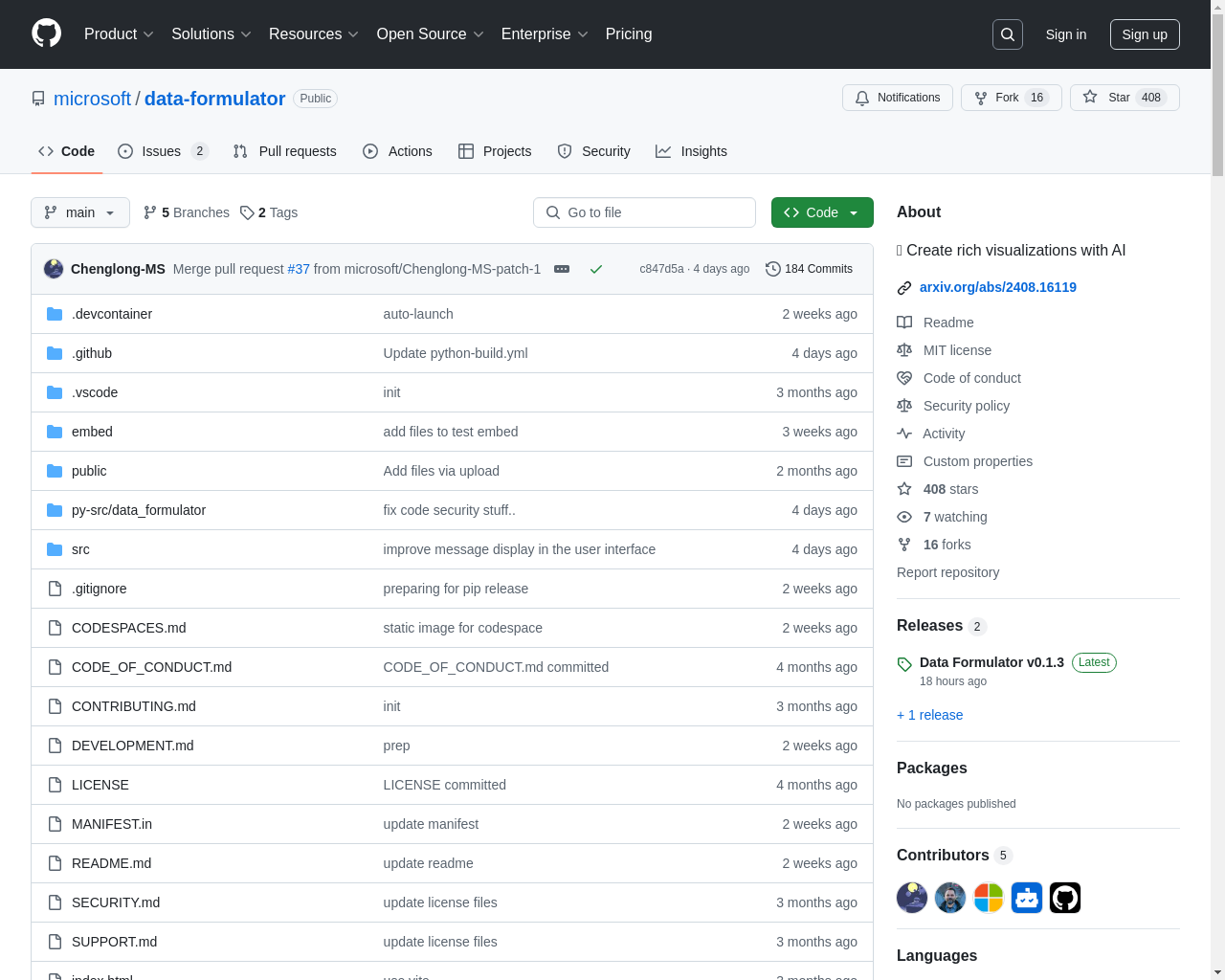Click the Notifications bell button
This screenshot has height=980, width=1225.
click(x=897, y=98)
